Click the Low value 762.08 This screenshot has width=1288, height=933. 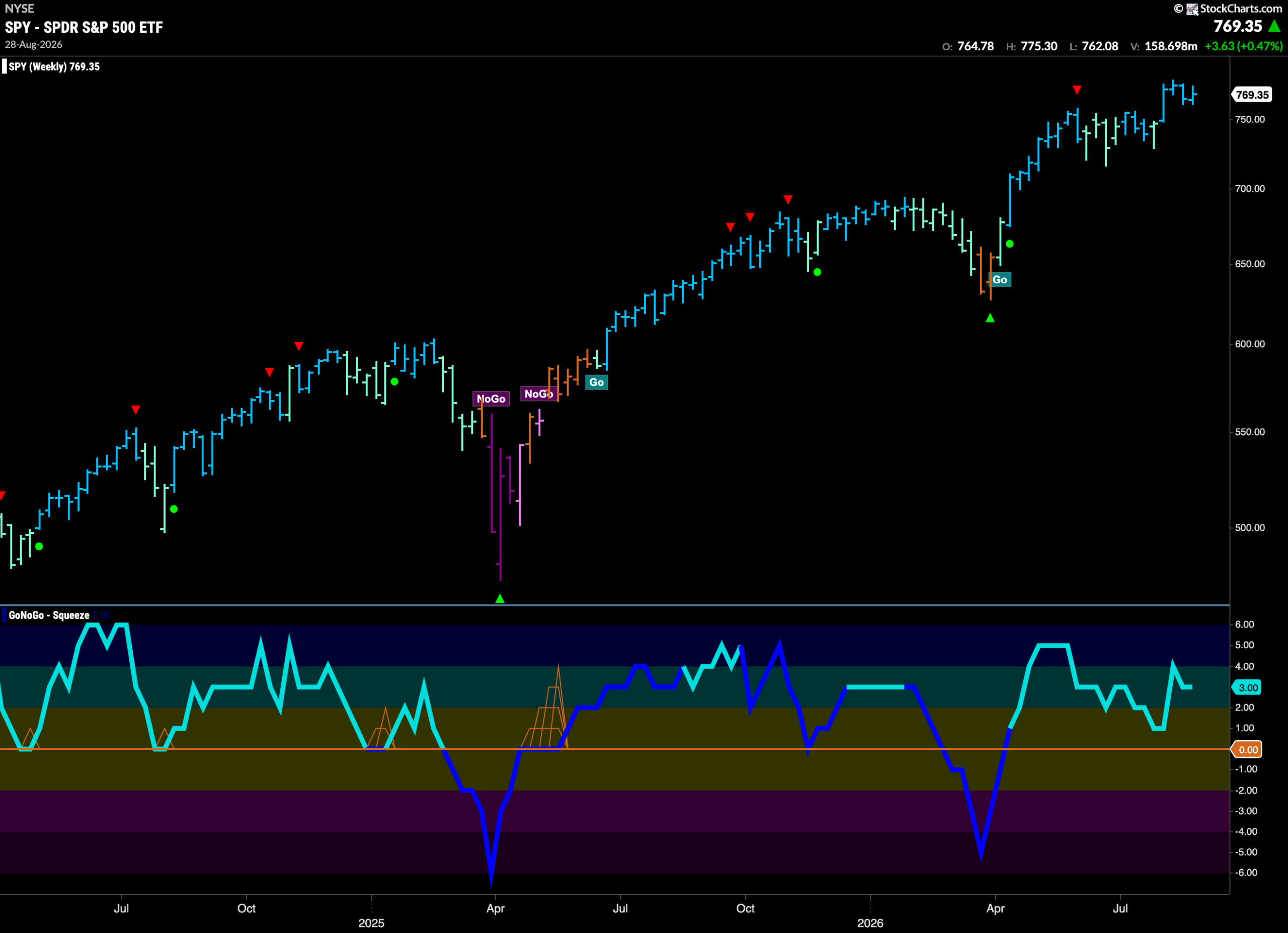[1100, 46]
